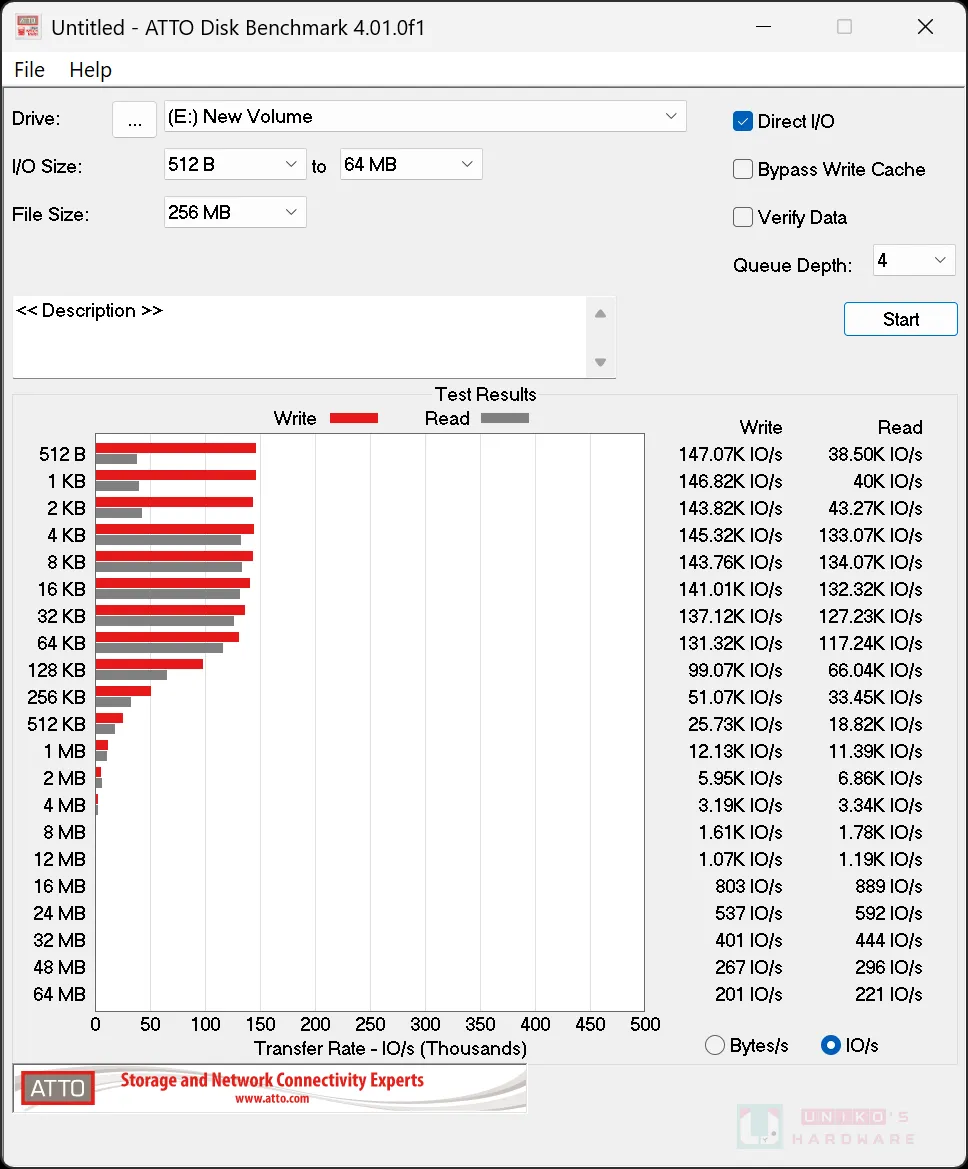The height and width of the screenshot is (1169, 968).
Task: Uncheck the Direct I/O checkbox
Action: 743,122
